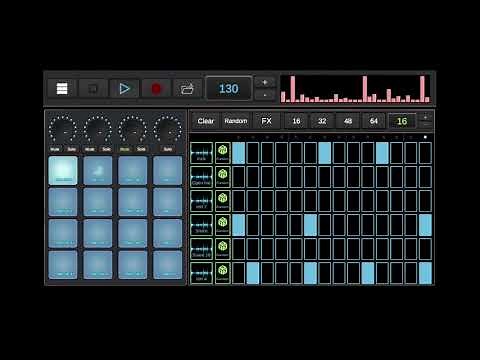The height and width of the screenshot is (360, 480).
Task: Select the bottom row's sample waveform button
Action: pos(201,273)
